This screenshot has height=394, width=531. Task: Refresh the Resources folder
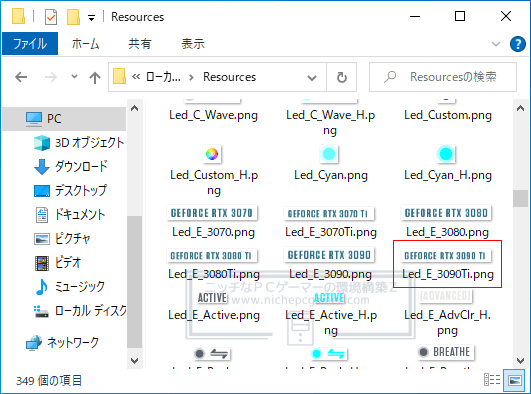click(342, 78)
